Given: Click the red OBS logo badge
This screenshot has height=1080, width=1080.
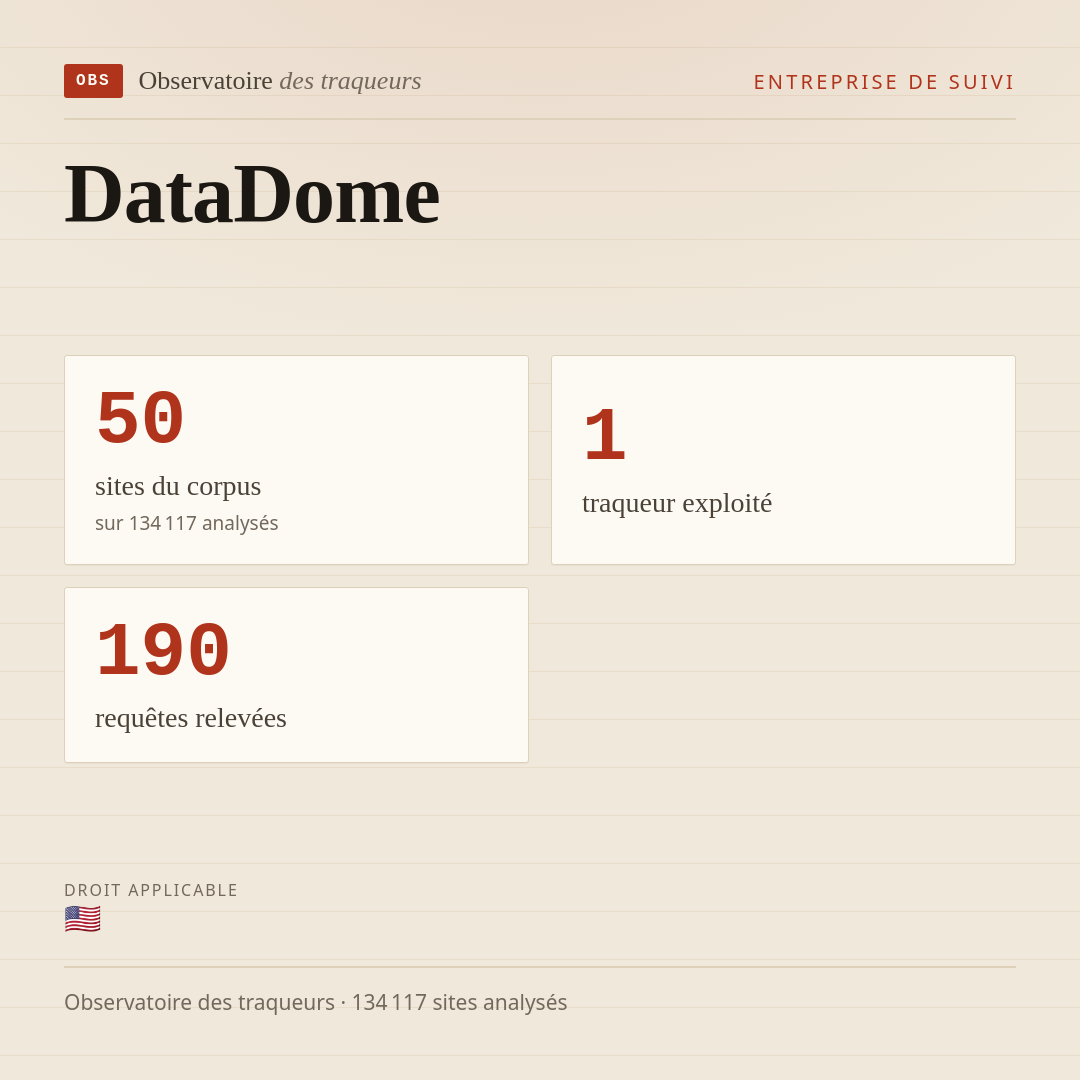Looking at the screenshot, I should [x=93, y=81].
